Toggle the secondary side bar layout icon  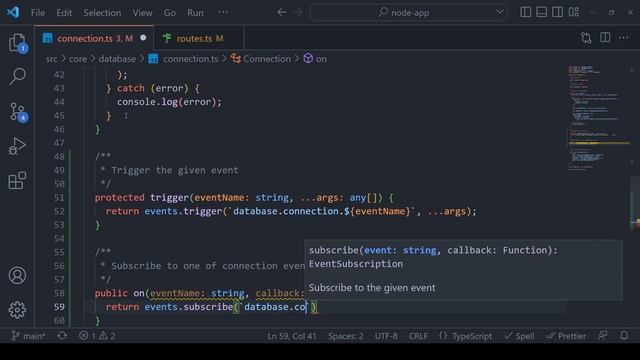click(558, 12)
